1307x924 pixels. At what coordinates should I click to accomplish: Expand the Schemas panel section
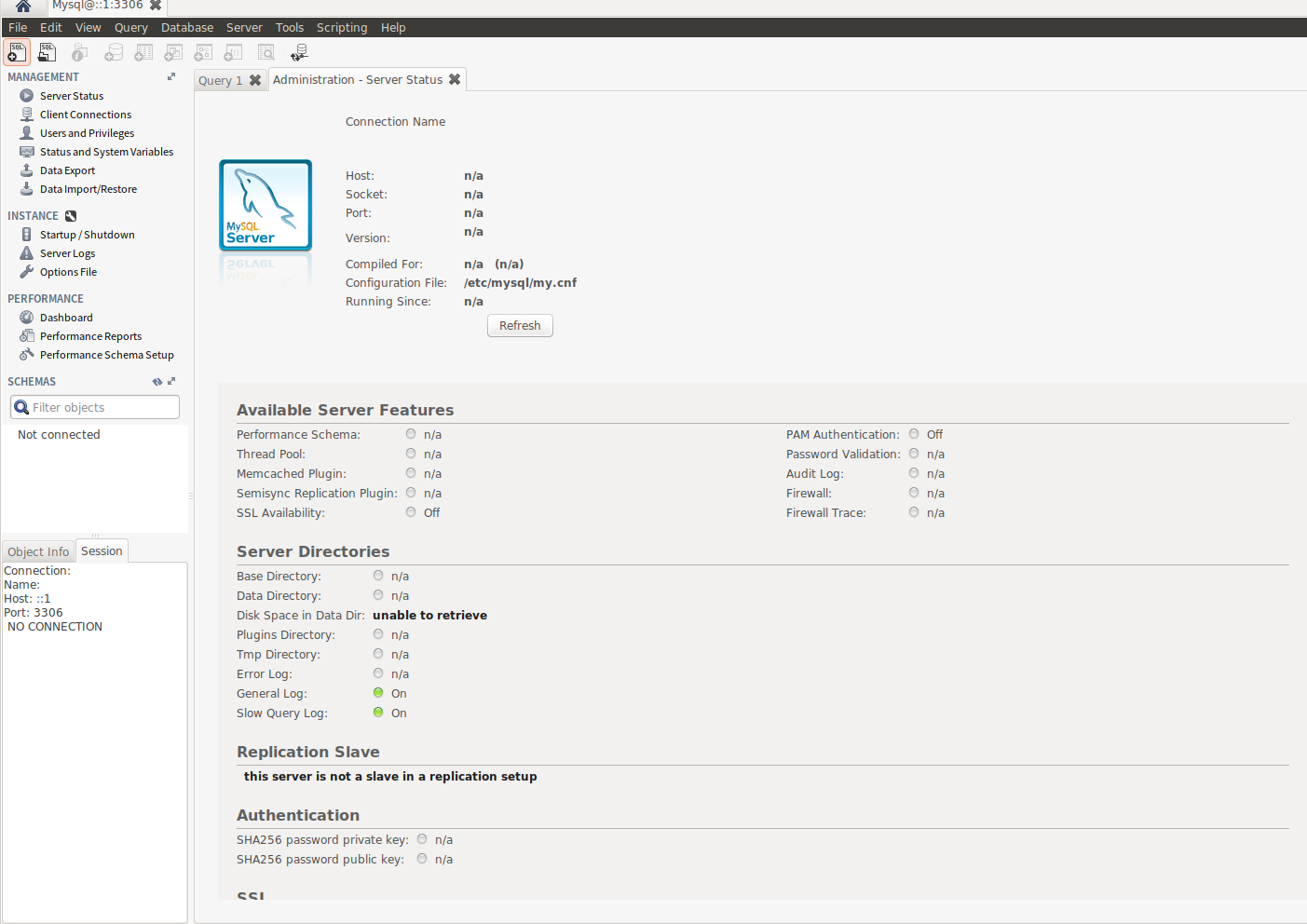171,382
